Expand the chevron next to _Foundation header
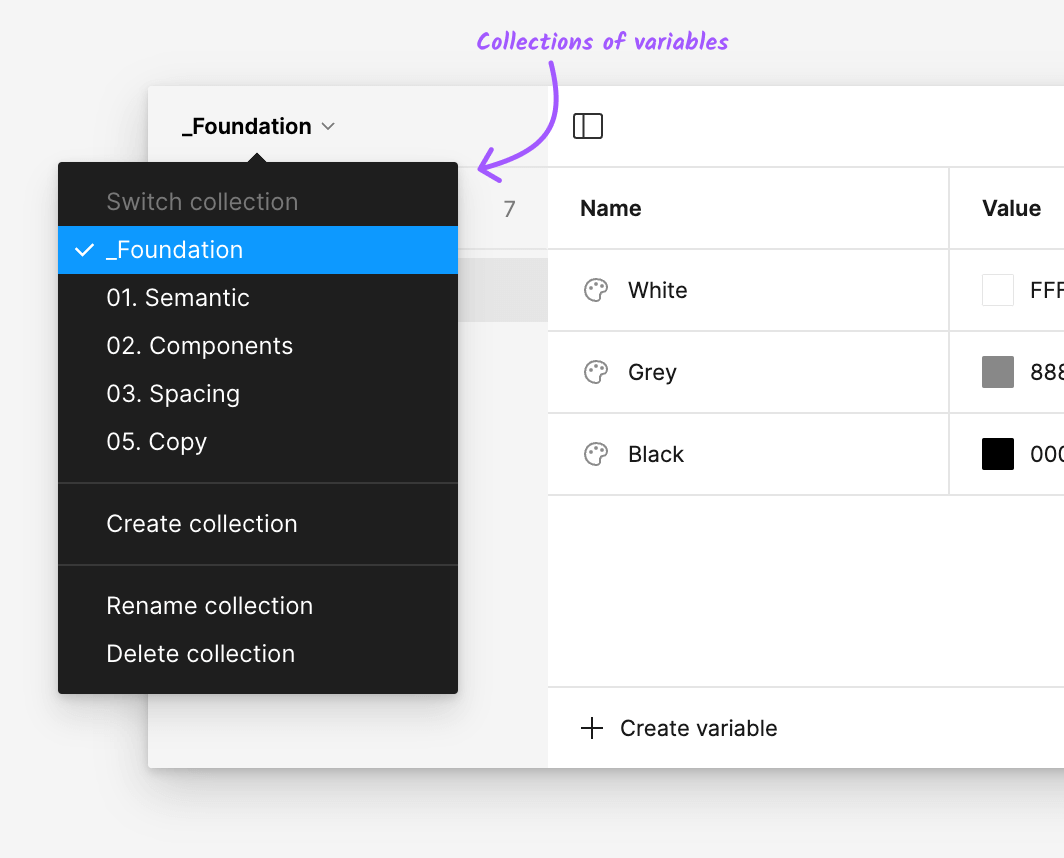 click(x=328, y=126)
